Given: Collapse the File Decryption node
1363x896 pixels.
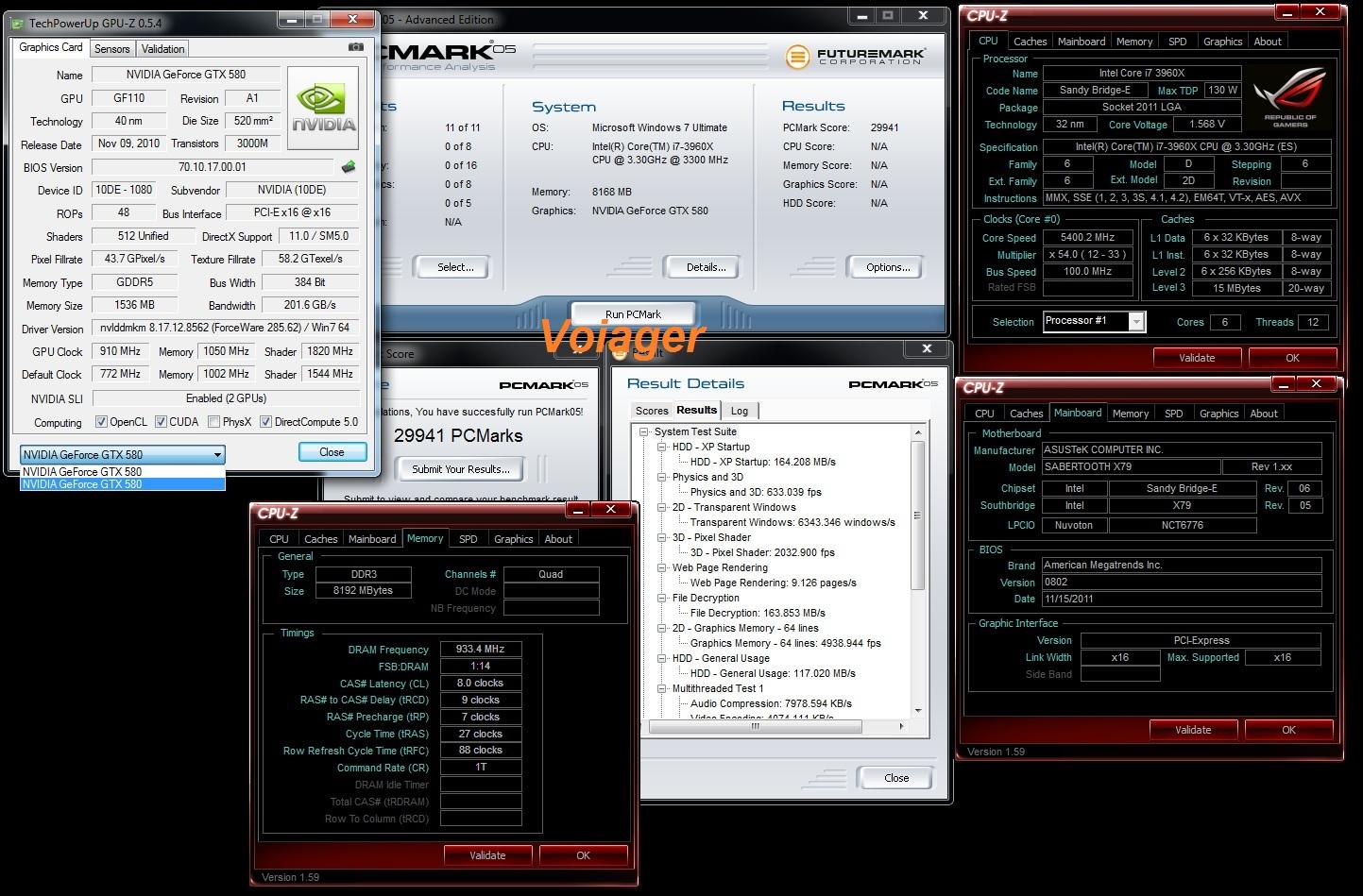Looking at the screenshot, I should pos(663,599).
